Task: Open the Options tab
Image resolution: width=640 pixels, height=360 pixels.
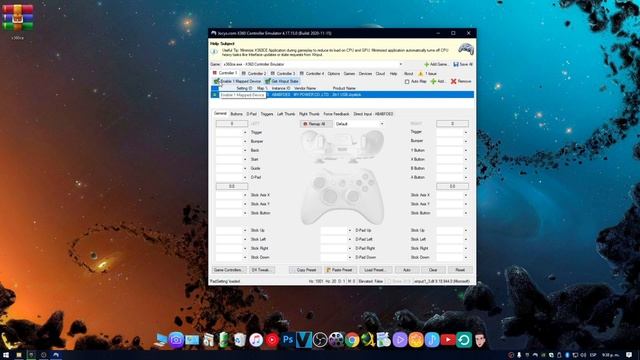Action: click(x=333, y=74)
